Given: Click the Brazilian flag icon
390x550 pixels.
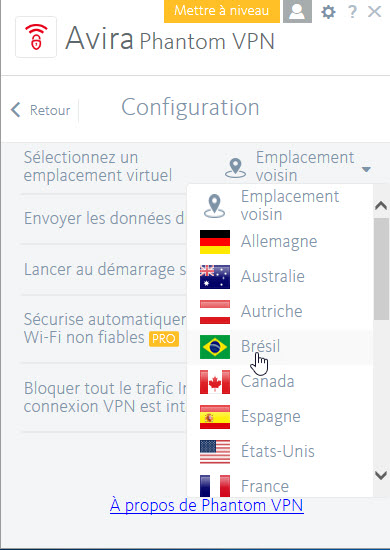Looking at the screenshot, I should tap(215, 347).
